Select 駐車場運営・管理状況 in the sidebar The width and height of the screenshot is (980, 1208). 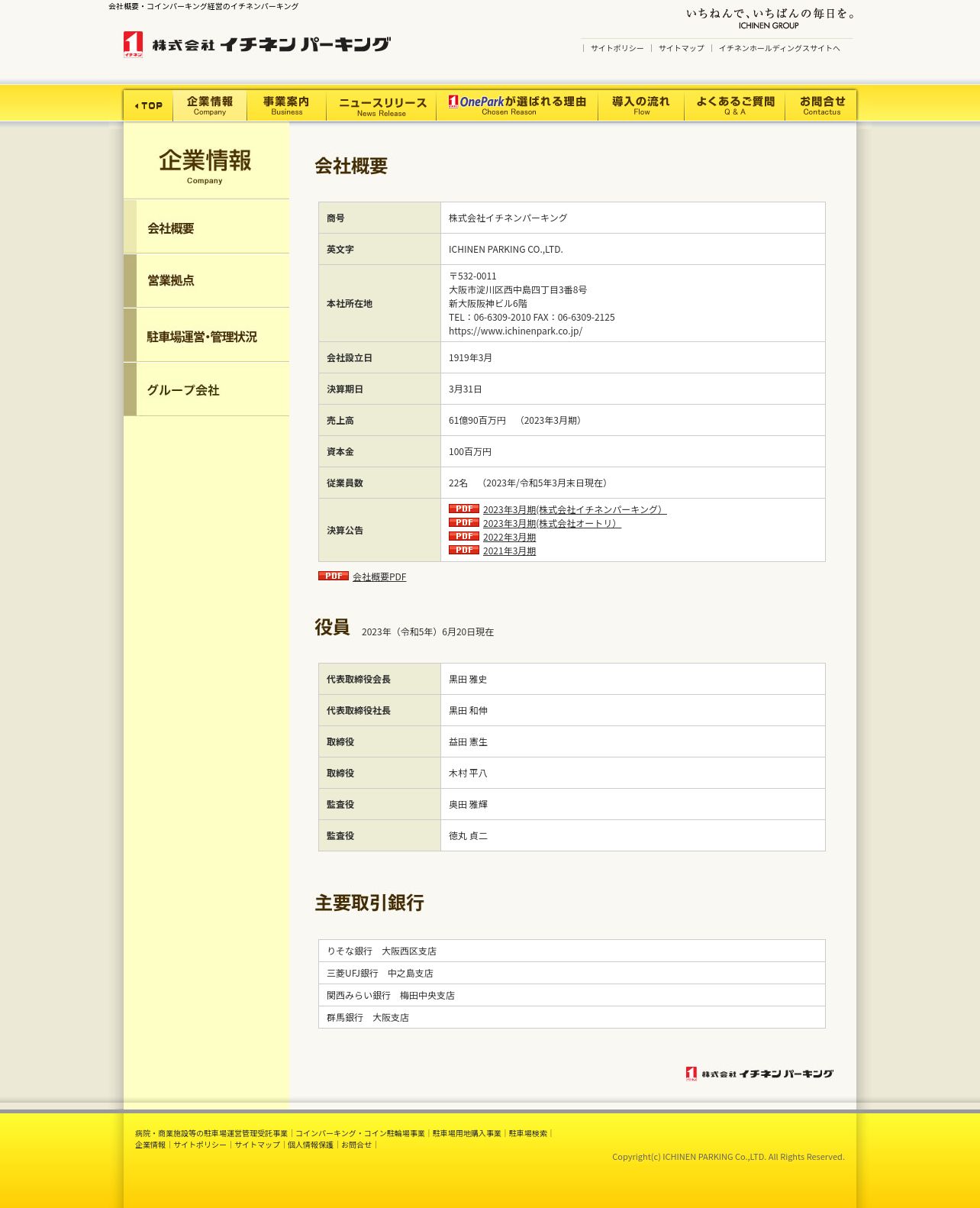(x=206, y=335)
